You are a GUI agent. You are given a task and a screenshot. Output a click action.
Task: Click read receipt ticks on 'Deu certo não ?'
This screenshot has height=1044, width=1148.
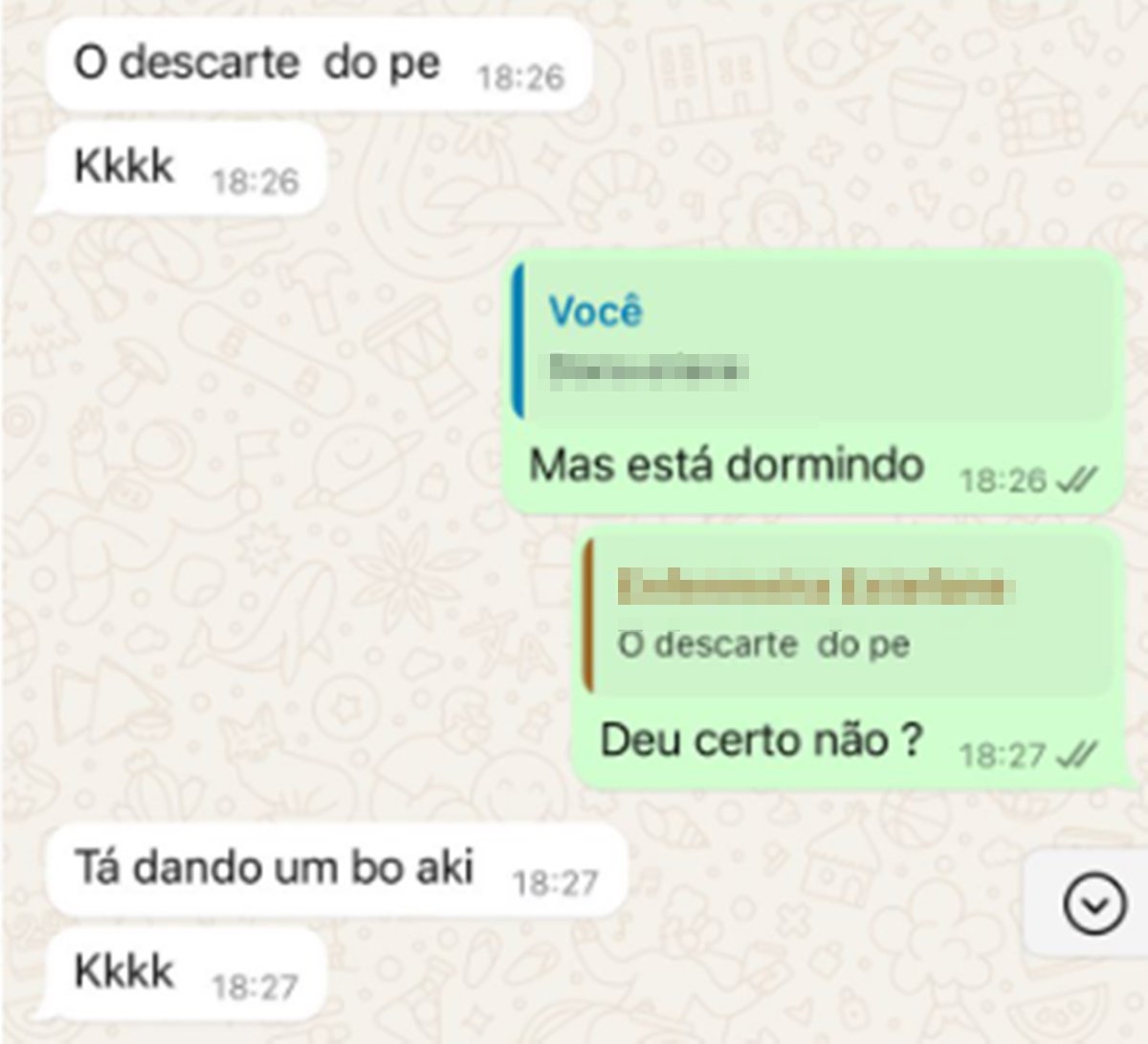pyautogui.click(x=1076, y=755)
